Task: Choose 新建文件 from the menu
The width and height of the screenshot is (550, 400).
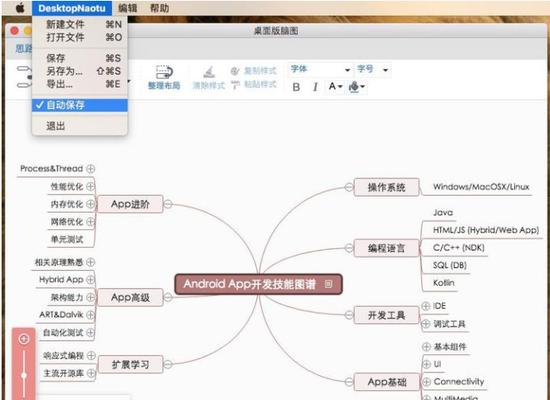Action: click(x=80, y=24)
